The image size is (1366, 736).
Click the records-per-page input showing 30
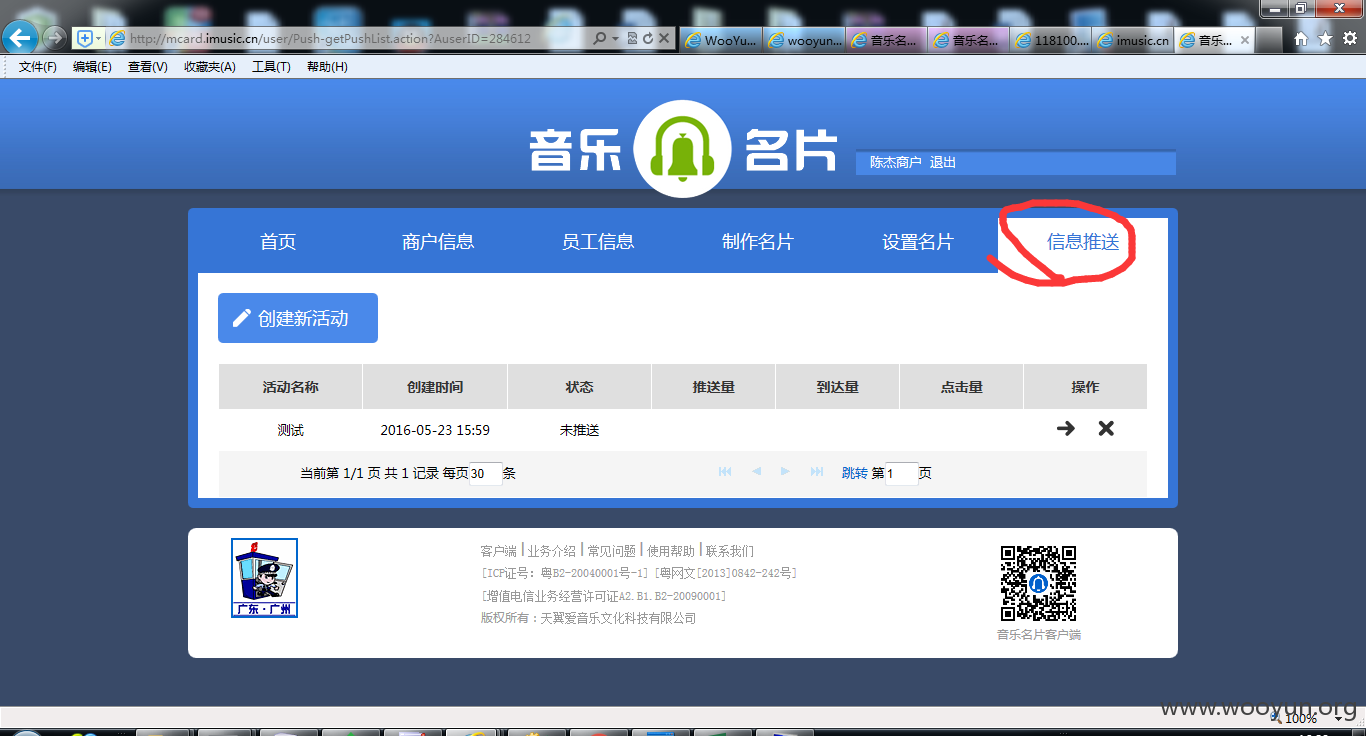click(486, 473)
